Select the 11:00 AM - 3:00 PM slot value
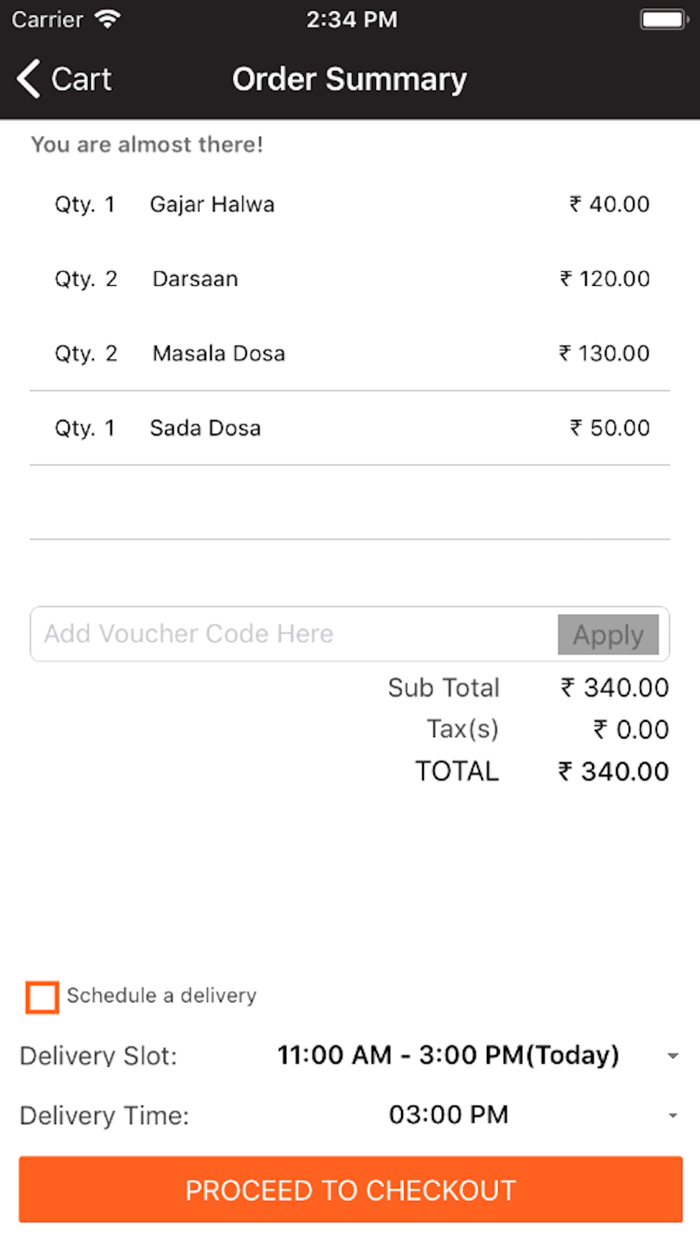Image resolution: width=700 pixels, height=1244 pixels. 448,1055
